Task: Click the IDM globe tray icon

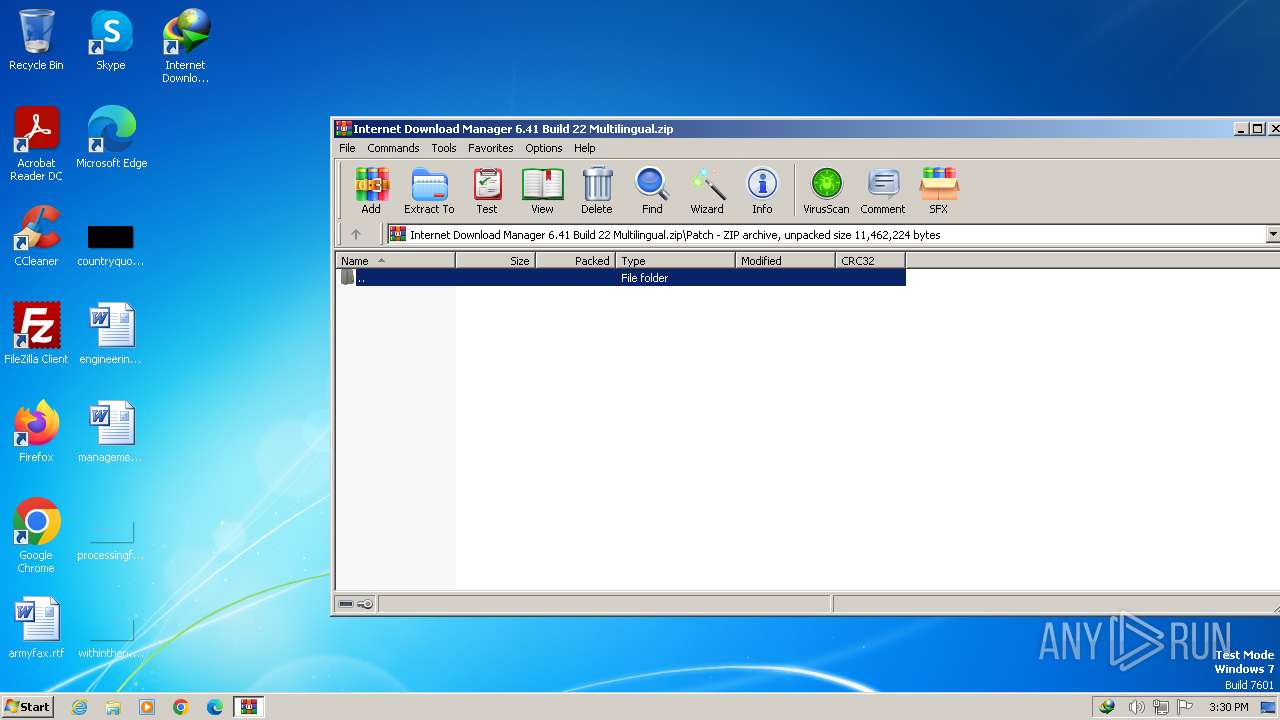Action: point(1107,707)
